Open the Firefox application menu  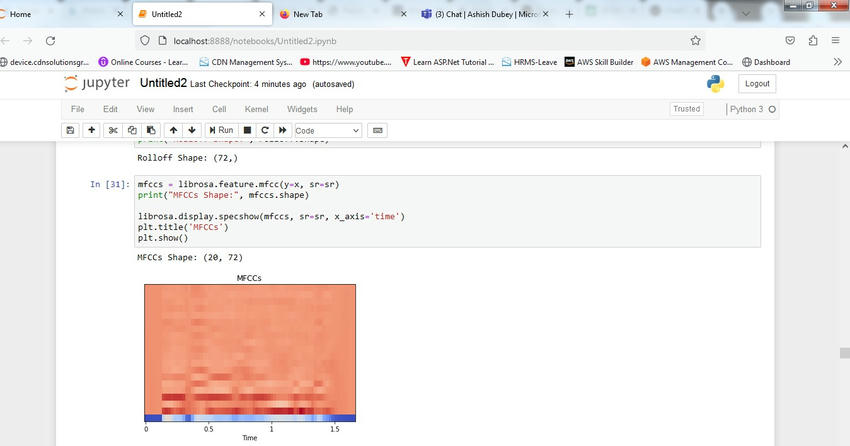pyautogui.click(x=835, y=41)
